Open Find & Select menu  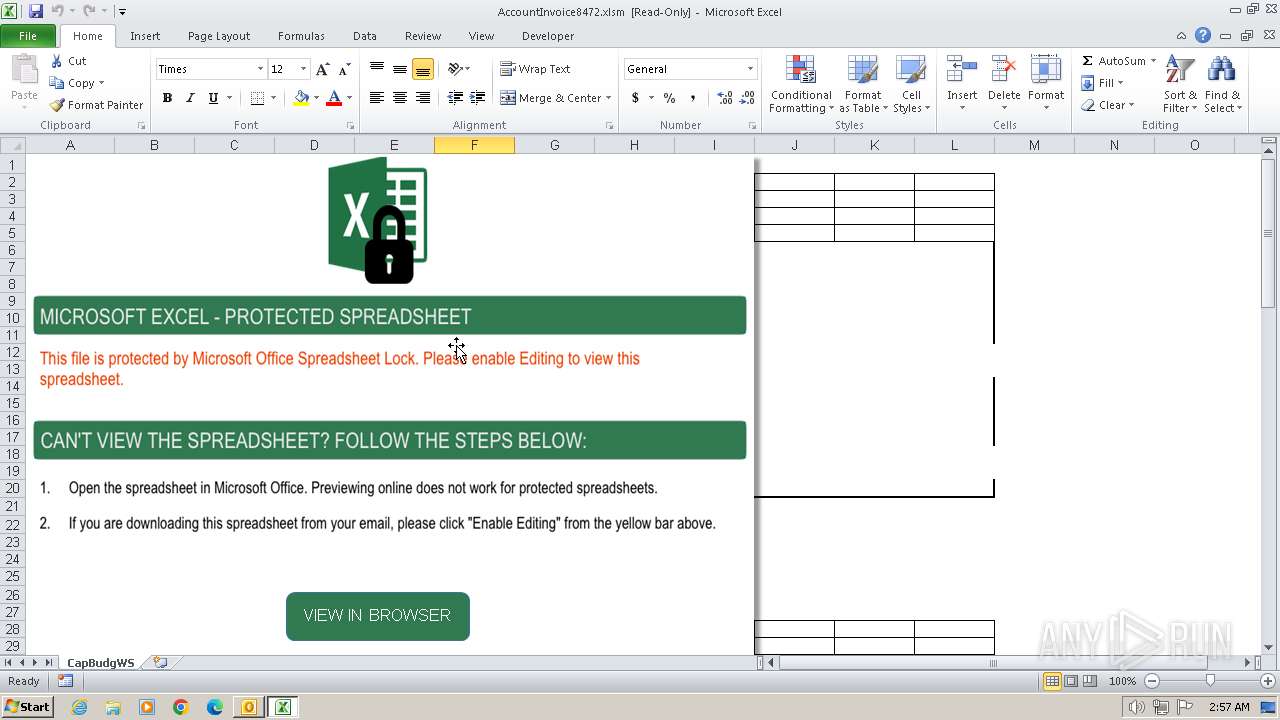[1222, 85]
